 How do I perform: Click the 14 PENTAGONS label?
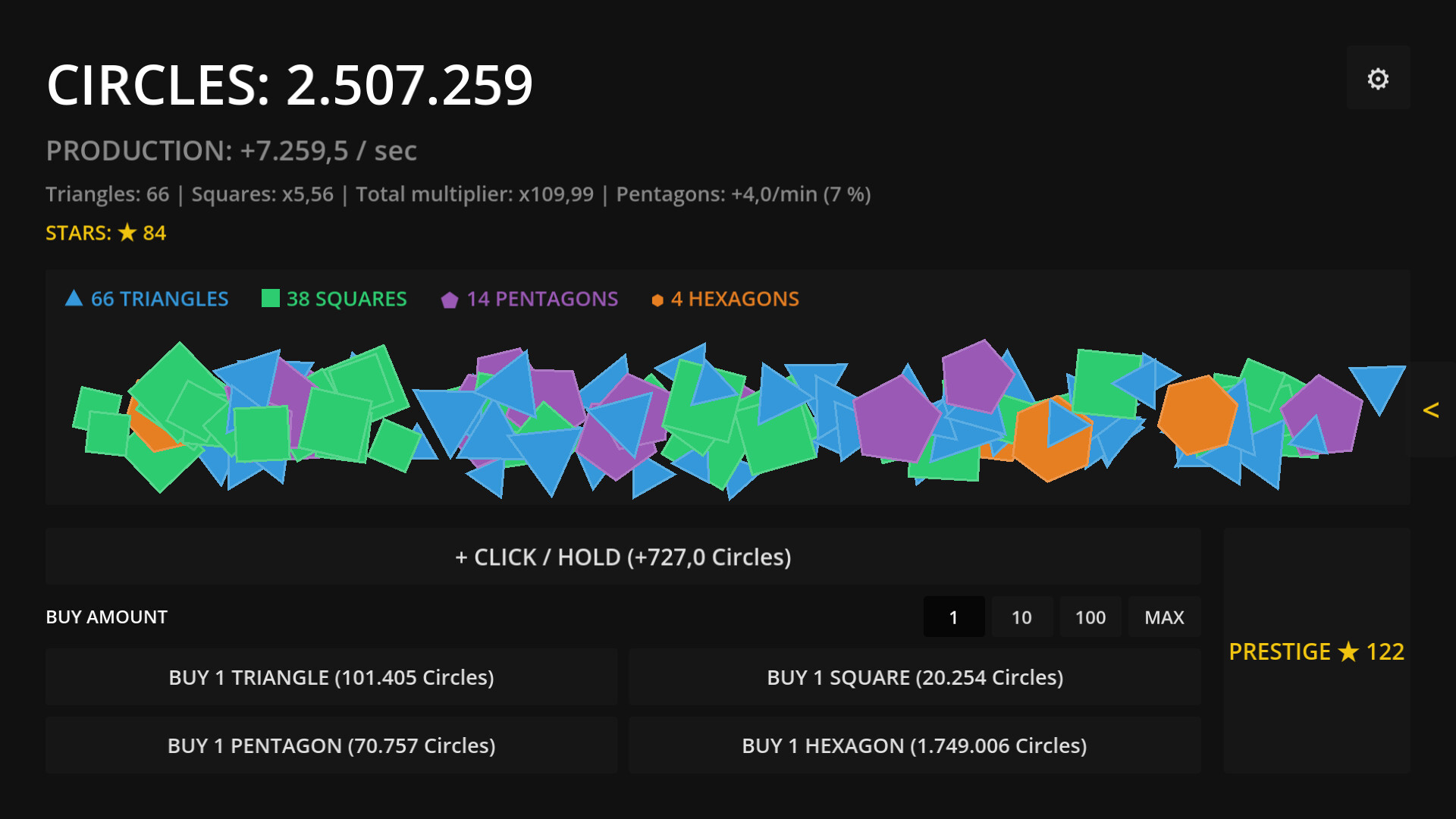tap(542, 299)
